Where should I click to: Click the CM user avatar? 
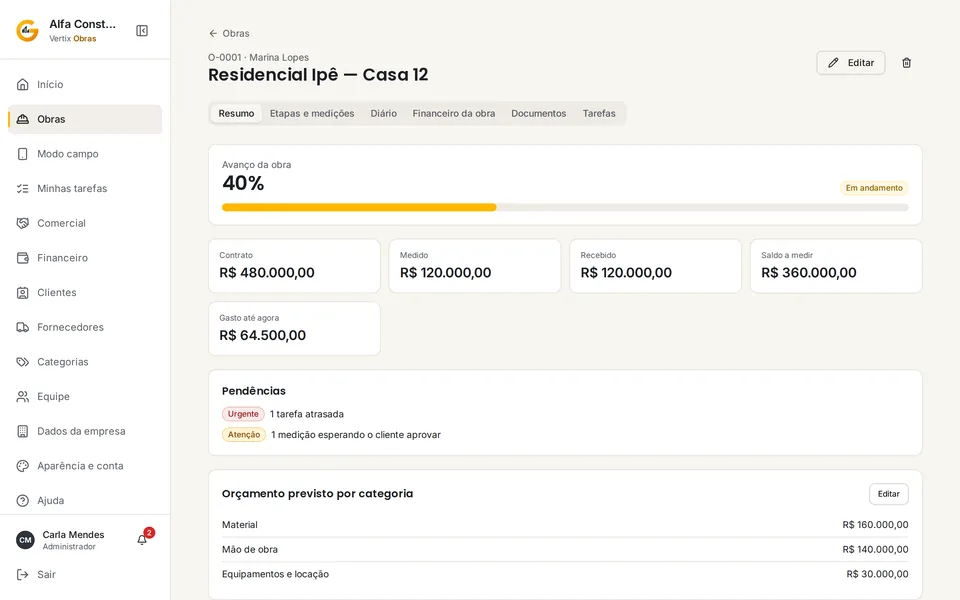[25, 540]
